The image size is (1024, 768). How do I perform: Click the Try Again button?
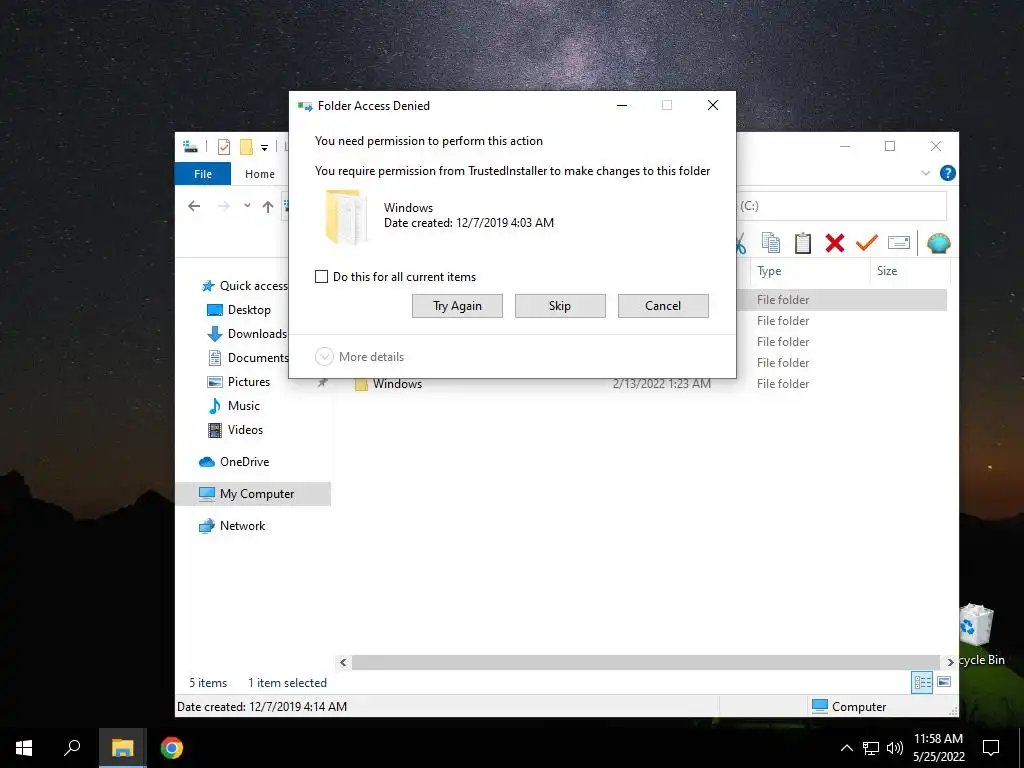pos(457,306)
